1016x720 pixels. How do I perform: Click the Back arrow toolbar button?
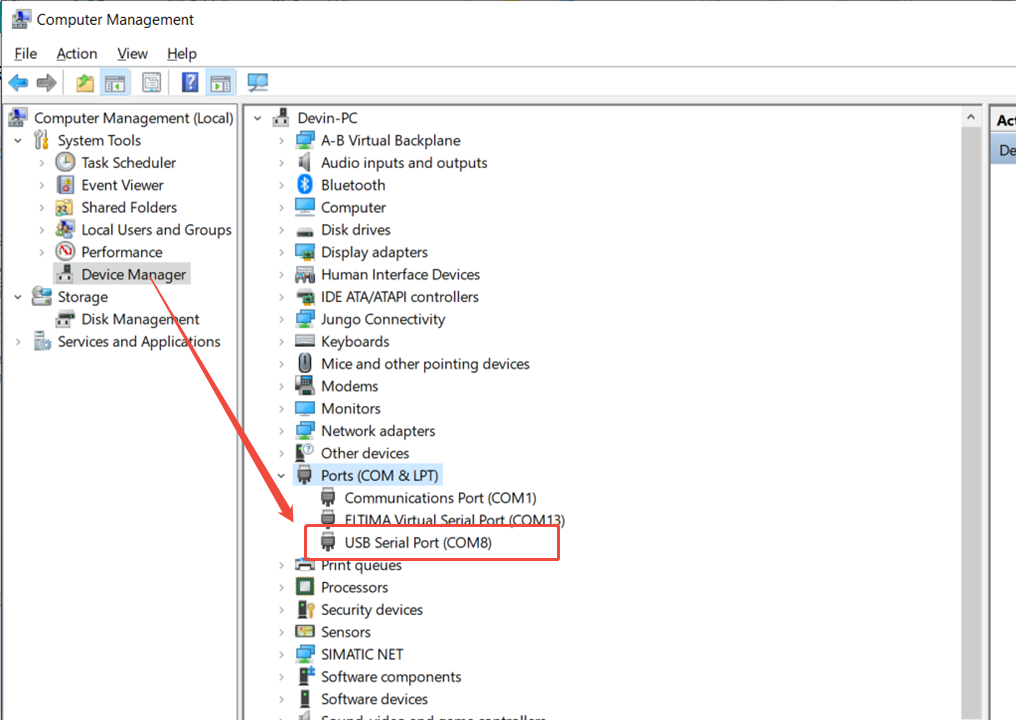[18, 83]
